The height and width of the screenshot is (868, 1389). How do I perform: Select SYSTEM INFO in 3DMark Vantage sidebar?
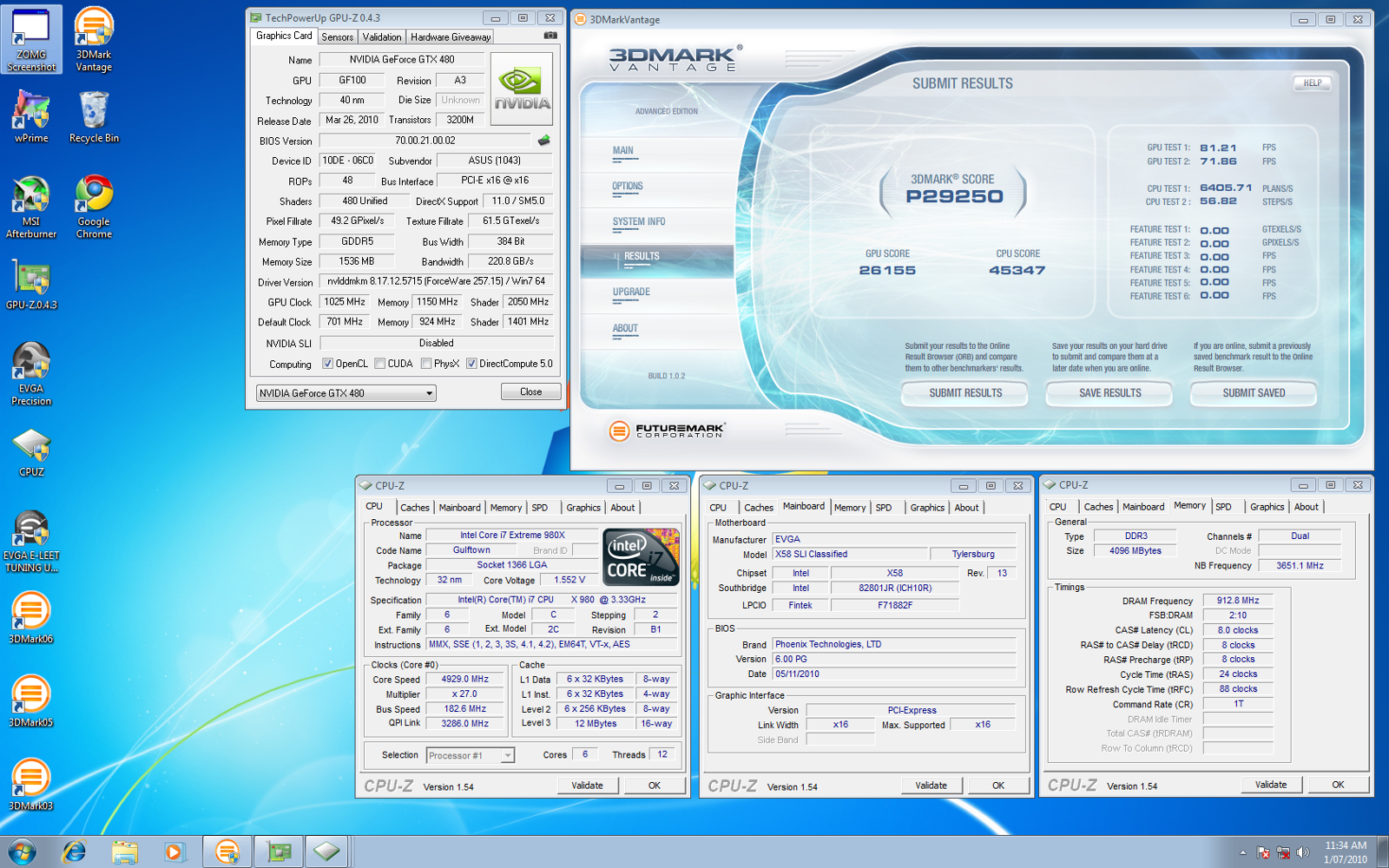[639, 222]
